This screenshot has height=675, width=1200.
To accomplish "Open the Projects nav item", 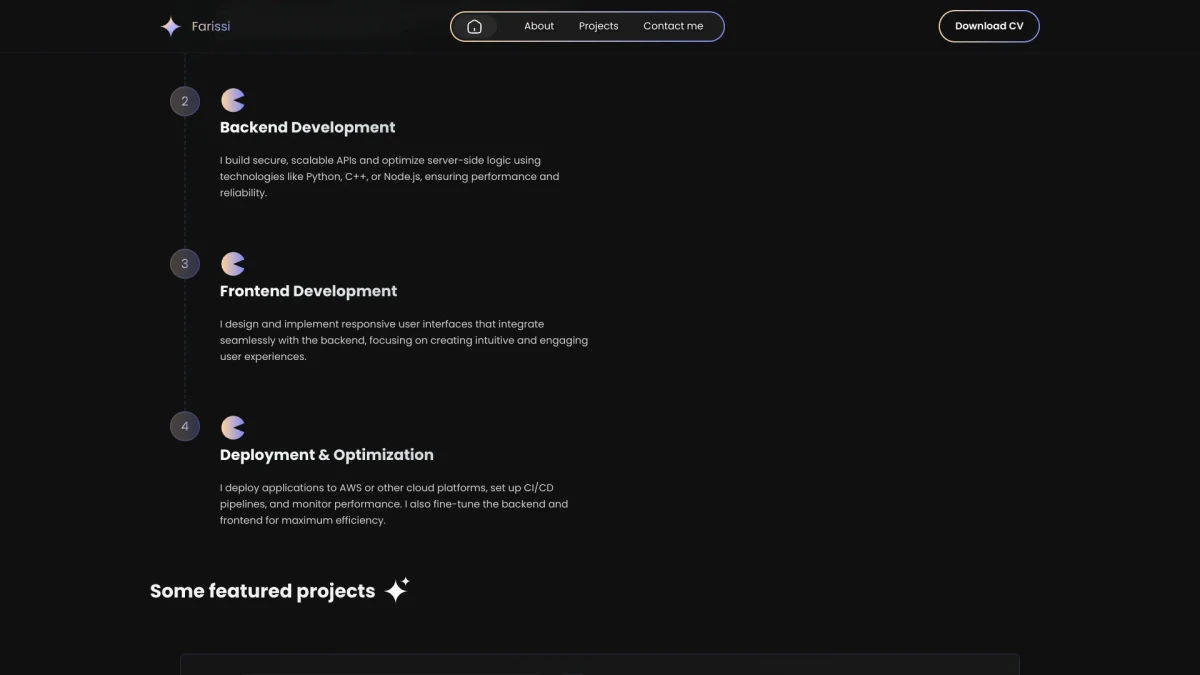I will tap(599, 26).
